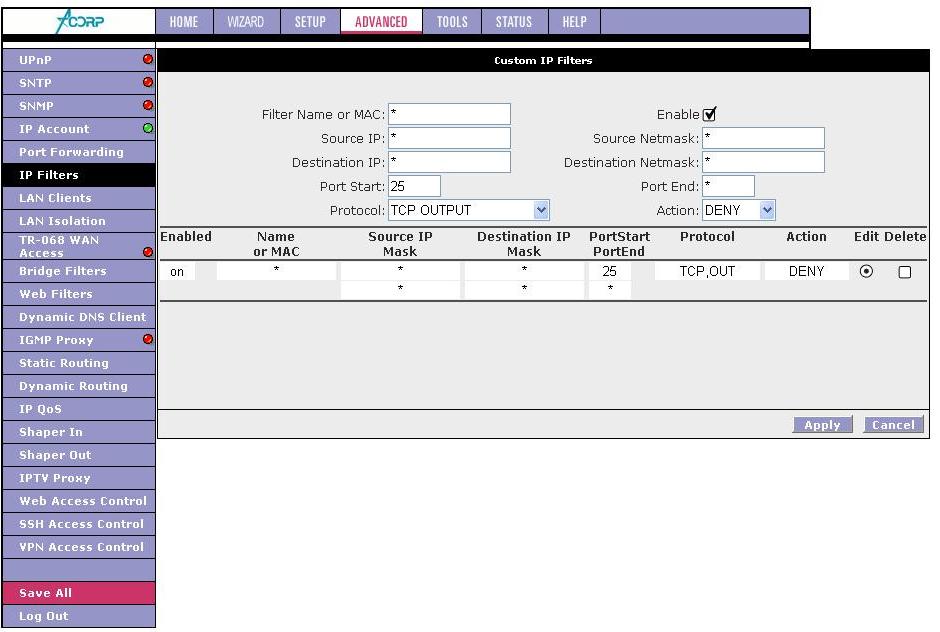Click the red status dot beside SNMP
Image resolution: width=940 pixels, height=632 pixels.
pos(148,105)
